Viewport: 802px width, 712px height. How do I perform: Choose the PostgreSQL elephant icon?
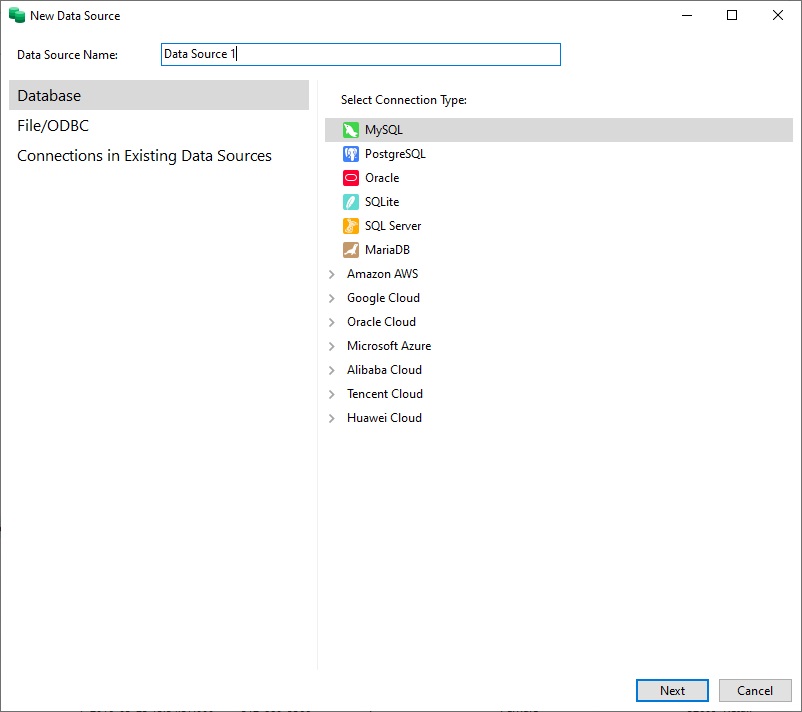pos(350,154)
